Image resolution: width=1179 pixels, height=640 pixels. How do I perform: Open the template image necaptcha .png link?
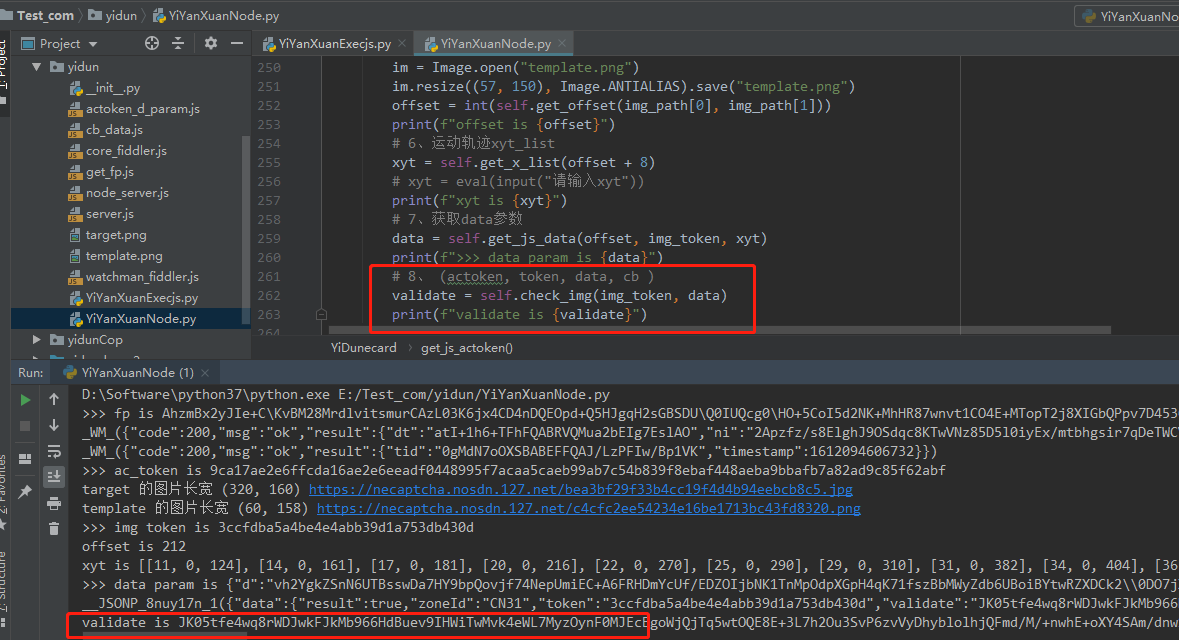tap(589, 508)
